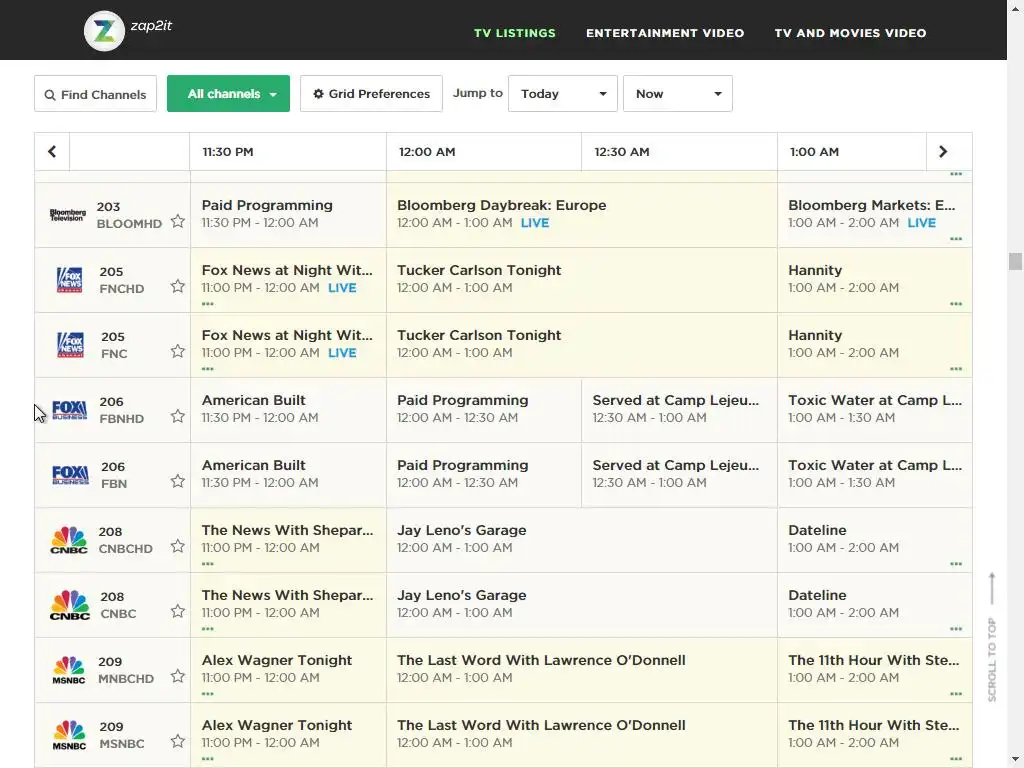This screenshot has height=768, width=1024.
Task: Click the page vertical scrollbar thumb
Action: point(1015,261)
